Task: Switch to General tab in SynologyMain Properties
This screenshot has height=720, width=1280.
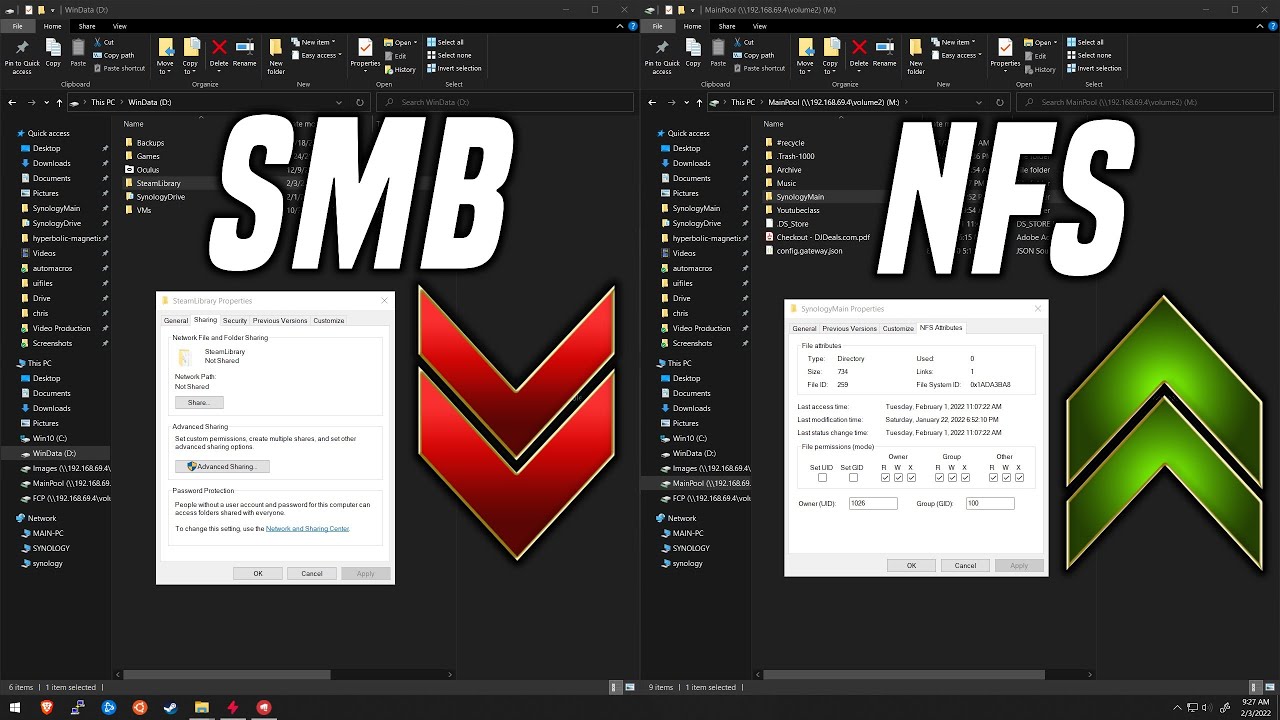Action: pos(804,328)
